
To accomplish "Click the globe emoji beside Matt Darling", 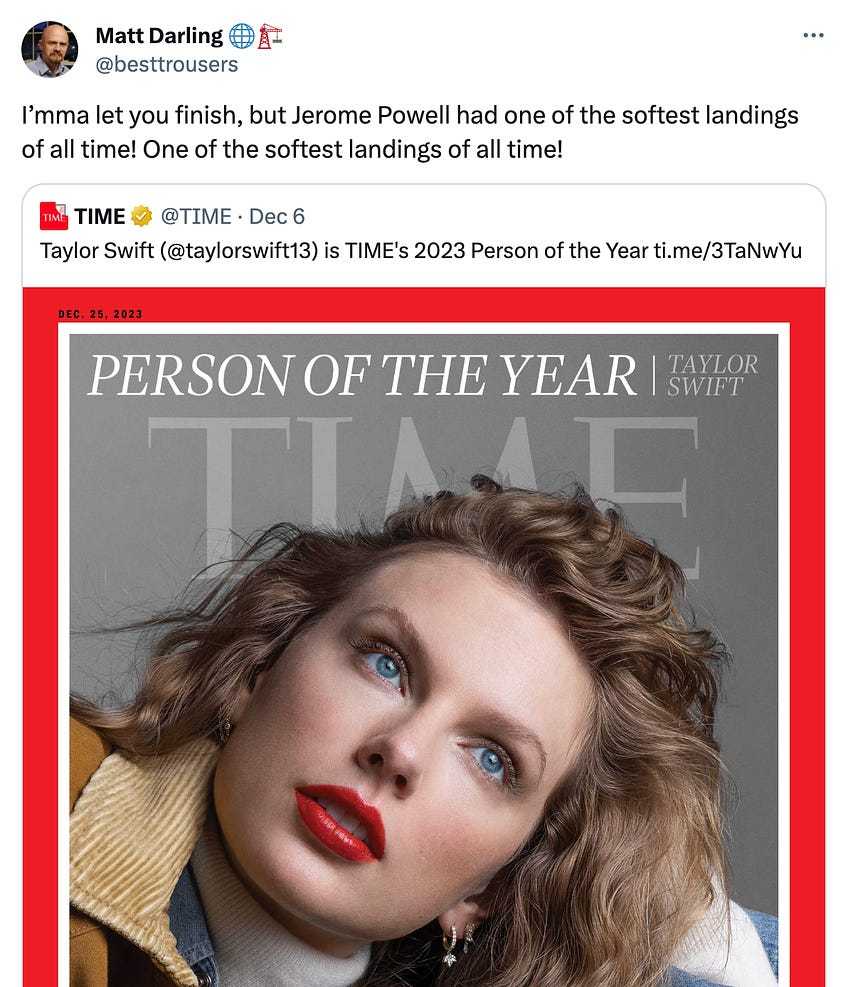I will pos(241,37).
